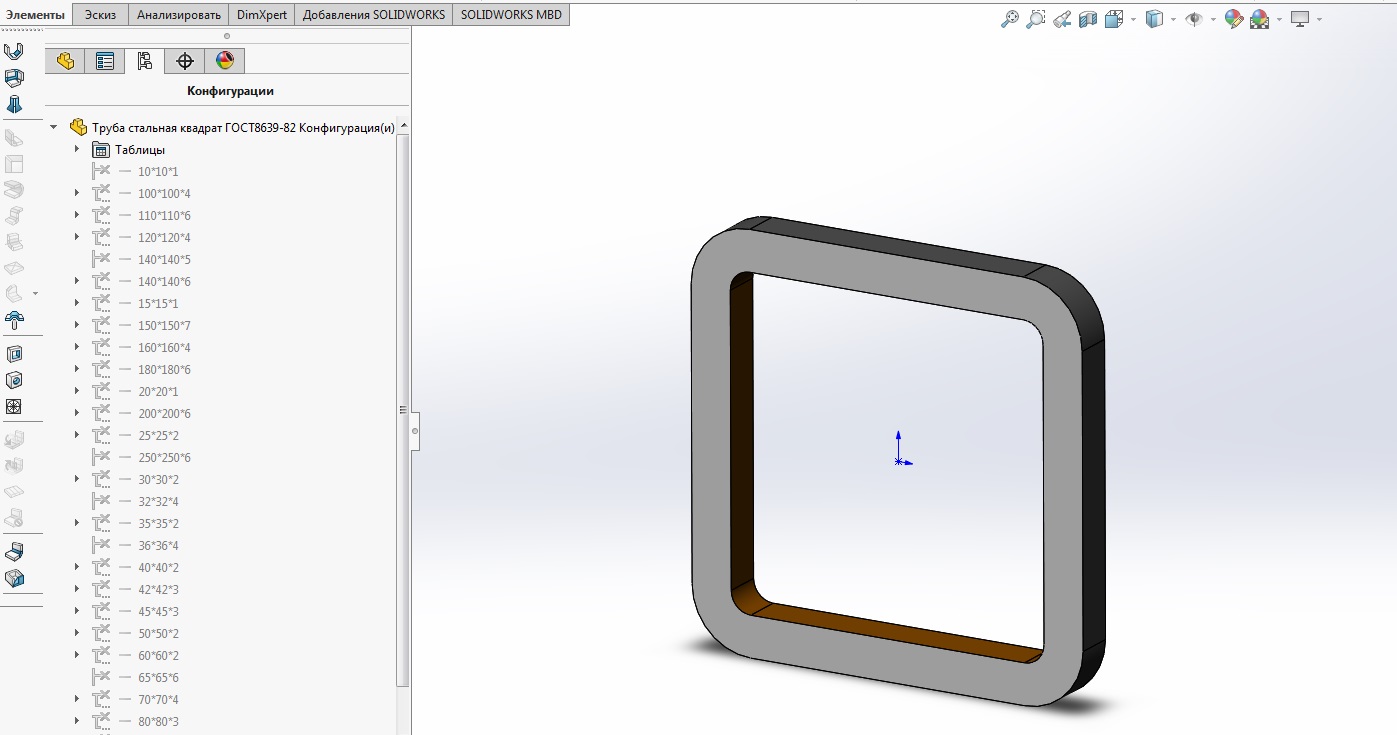Open the View Settings dropdown arrow

point(1320,19)
